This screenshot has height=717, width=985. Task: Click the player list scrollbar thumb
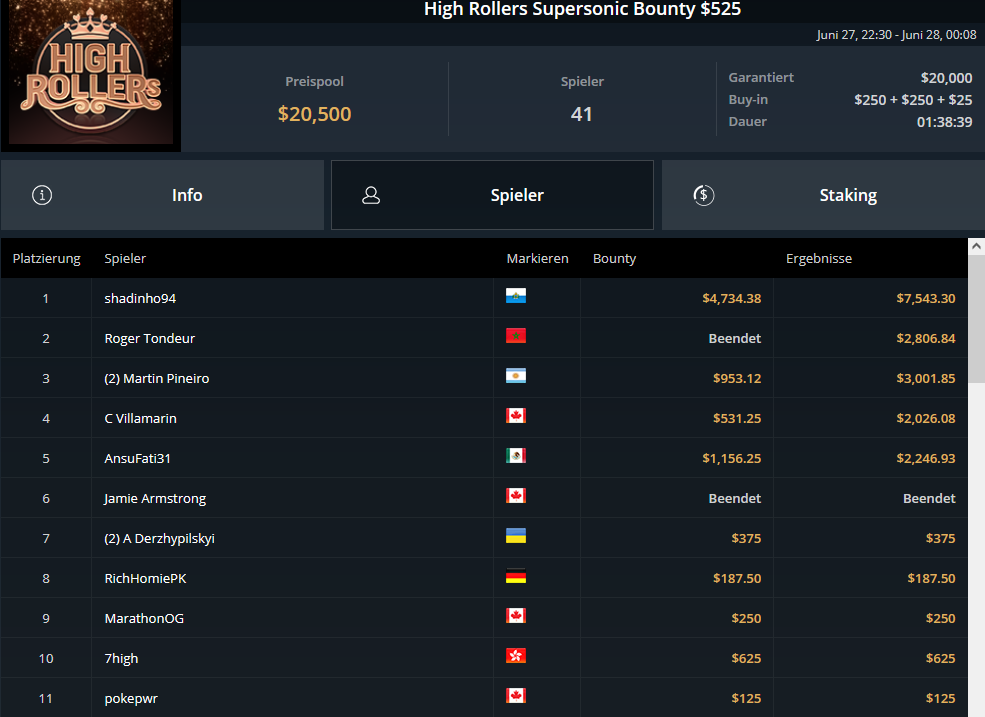976,318
